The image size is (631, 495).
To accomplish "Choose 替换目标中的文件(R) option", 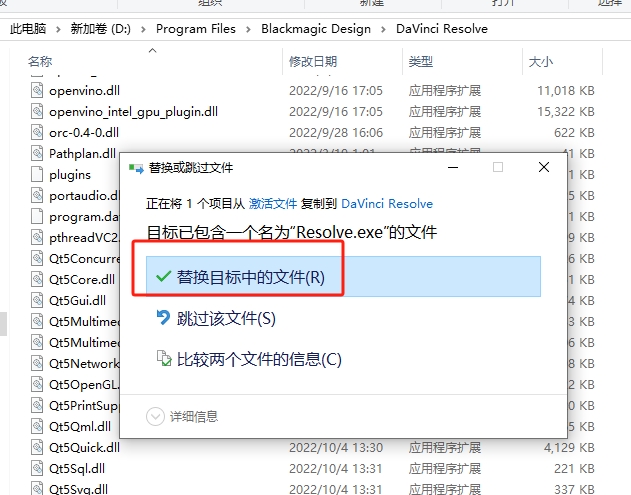I will [x=251, y=277].
